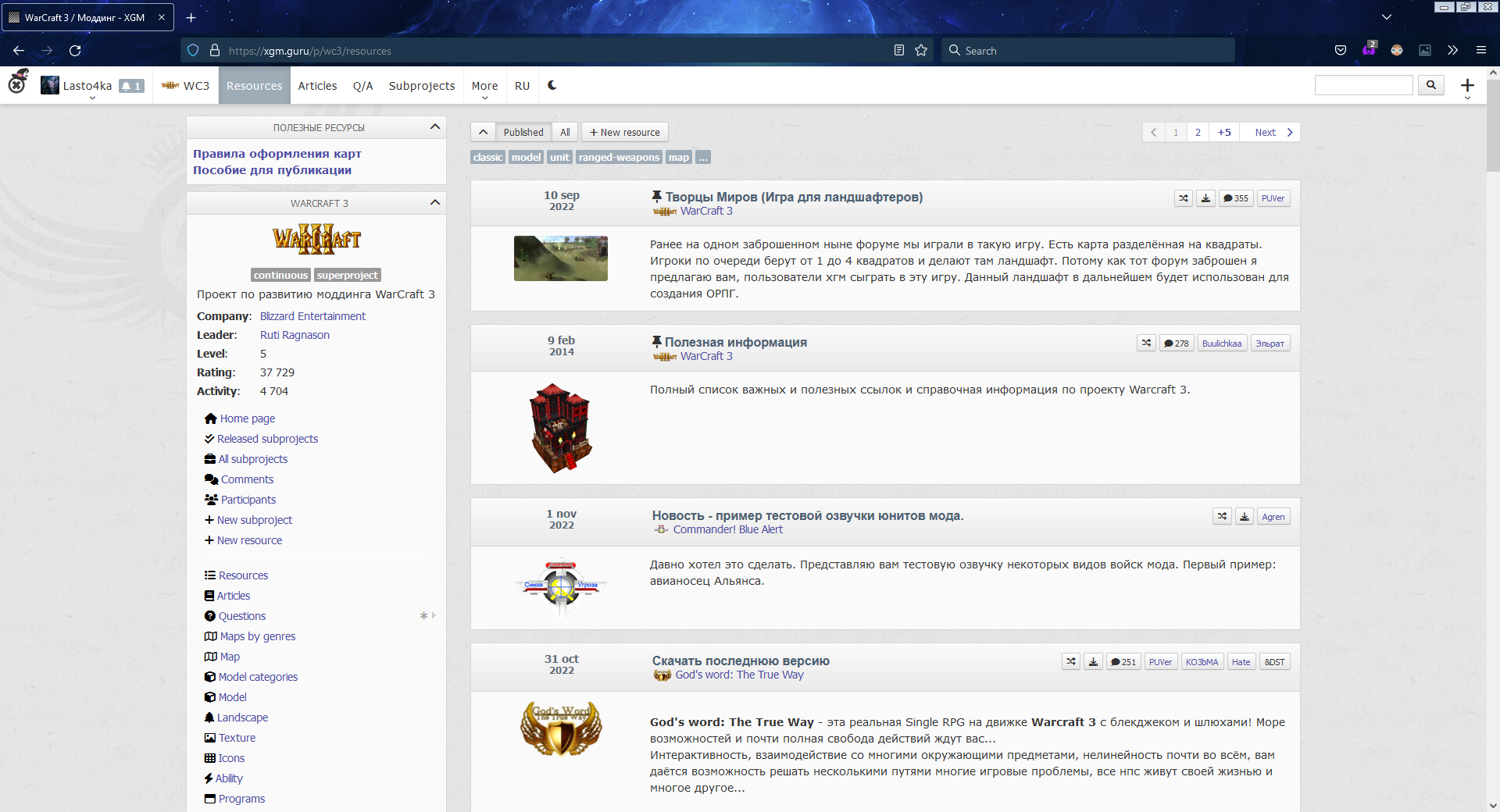
Task: Click download icon on Новость post
Action: click(1245, 517)
